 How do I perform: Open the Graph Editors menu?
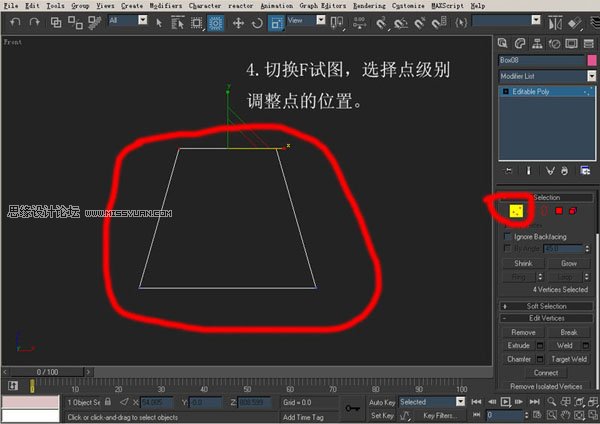pos(323,6)
